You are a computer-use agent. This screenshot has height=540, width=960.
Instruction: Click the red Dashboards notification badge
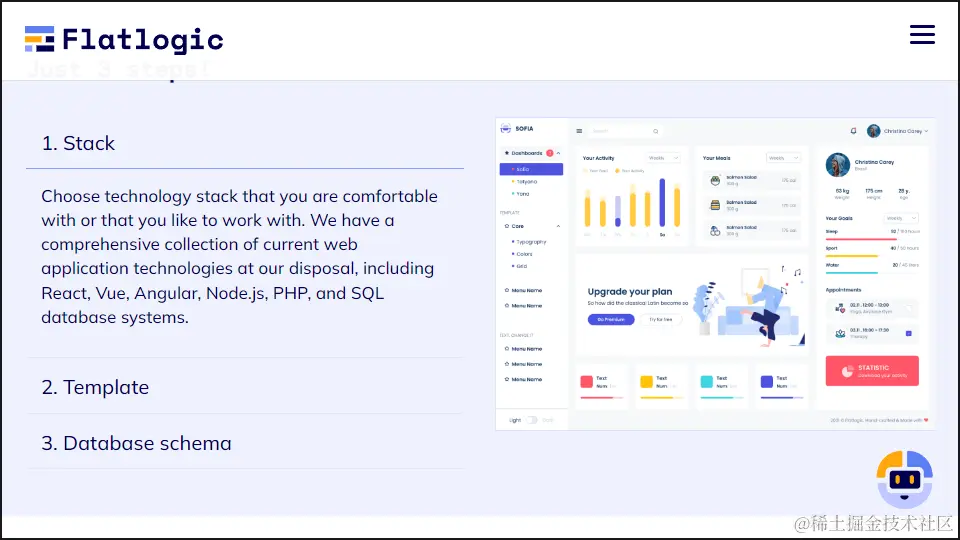550,153
